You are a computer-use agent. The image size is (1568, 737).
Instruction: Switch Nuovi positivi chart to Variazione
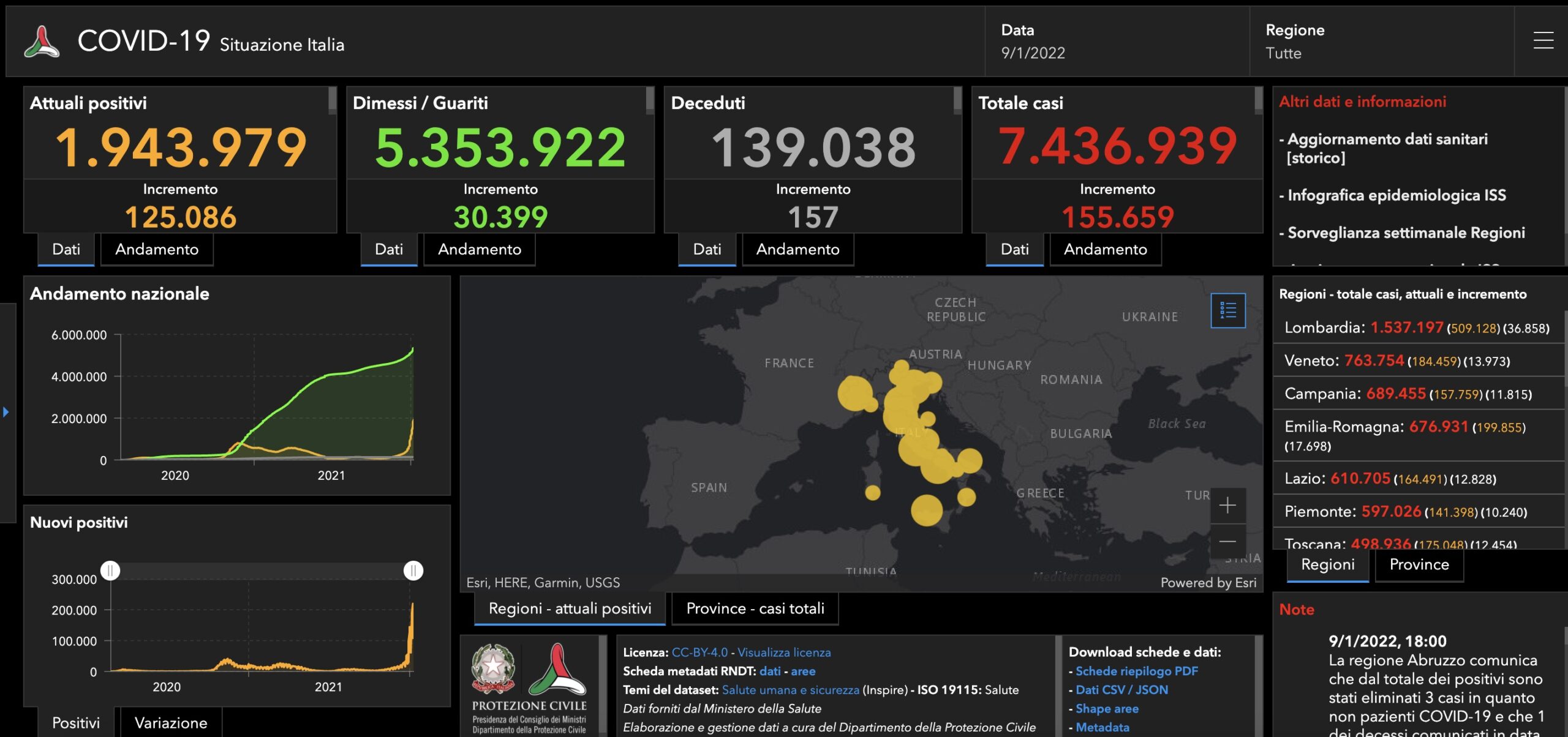[171, 723]
